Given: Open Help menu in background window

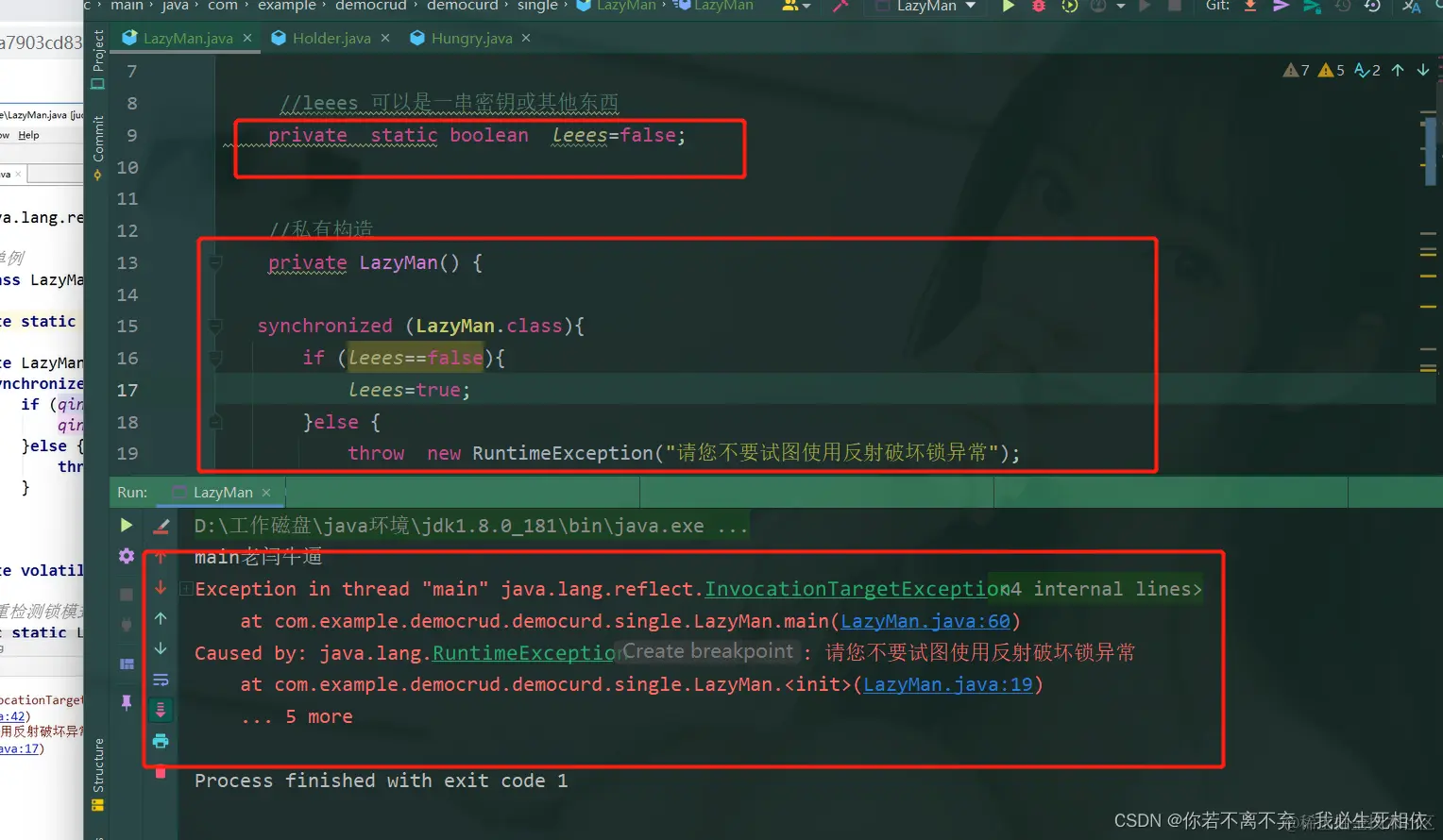Looking at the screenshot, I should click(28, 135).
